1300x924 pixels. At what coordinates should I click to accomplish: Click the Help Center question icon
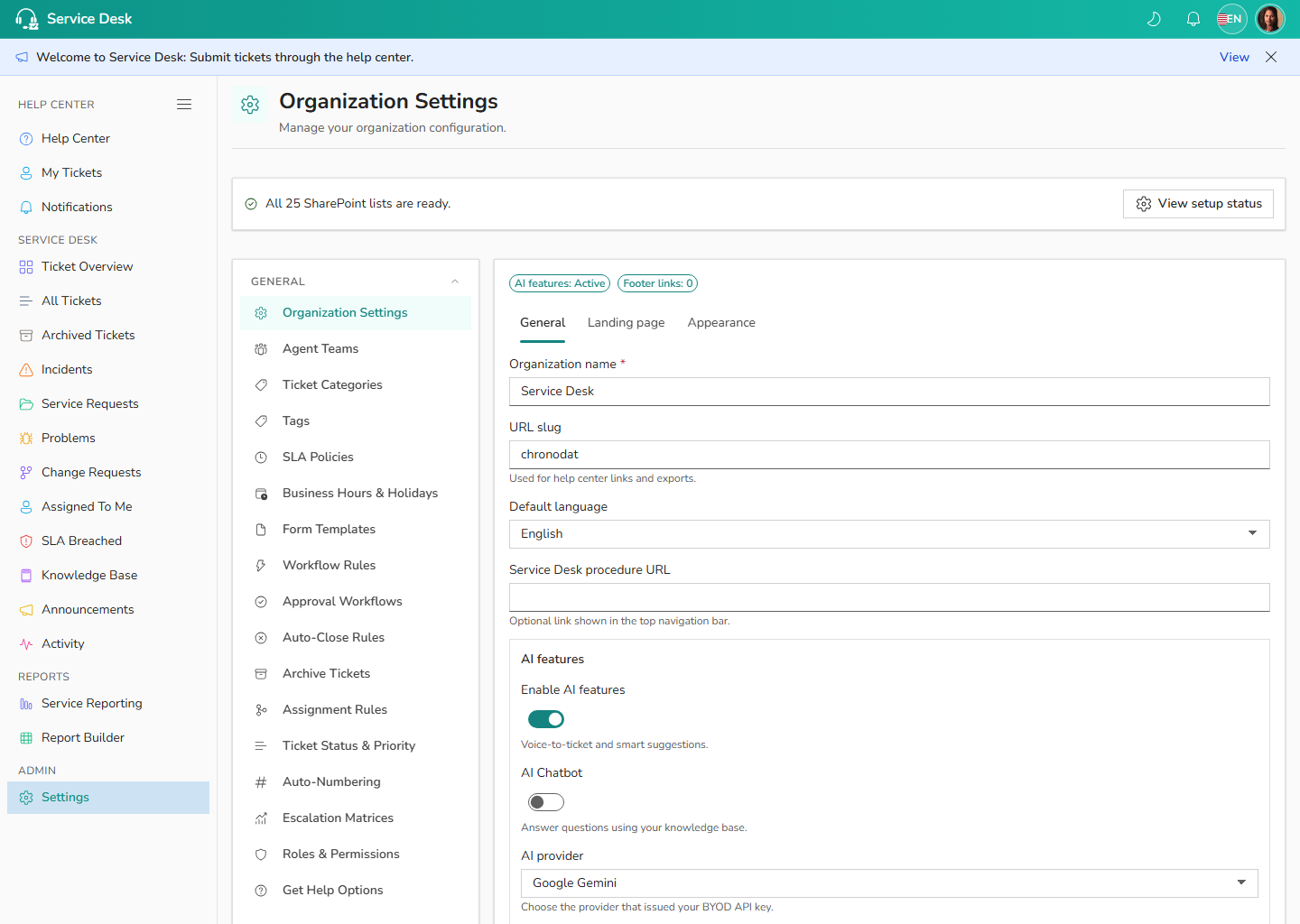pyautogui.click(x=26, y=139)
